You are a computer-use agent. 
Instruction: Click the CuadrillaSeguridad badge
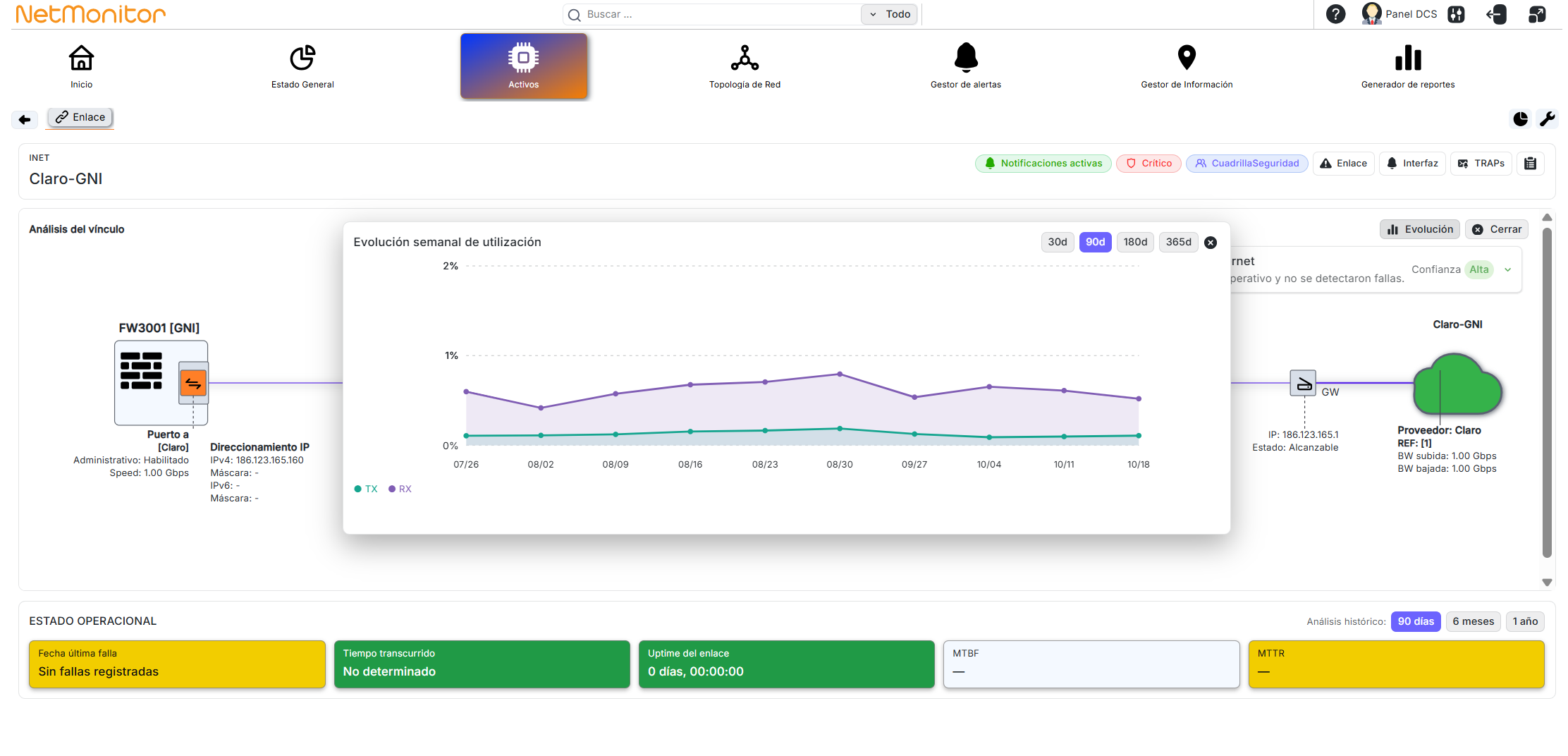click(1247, 164)
